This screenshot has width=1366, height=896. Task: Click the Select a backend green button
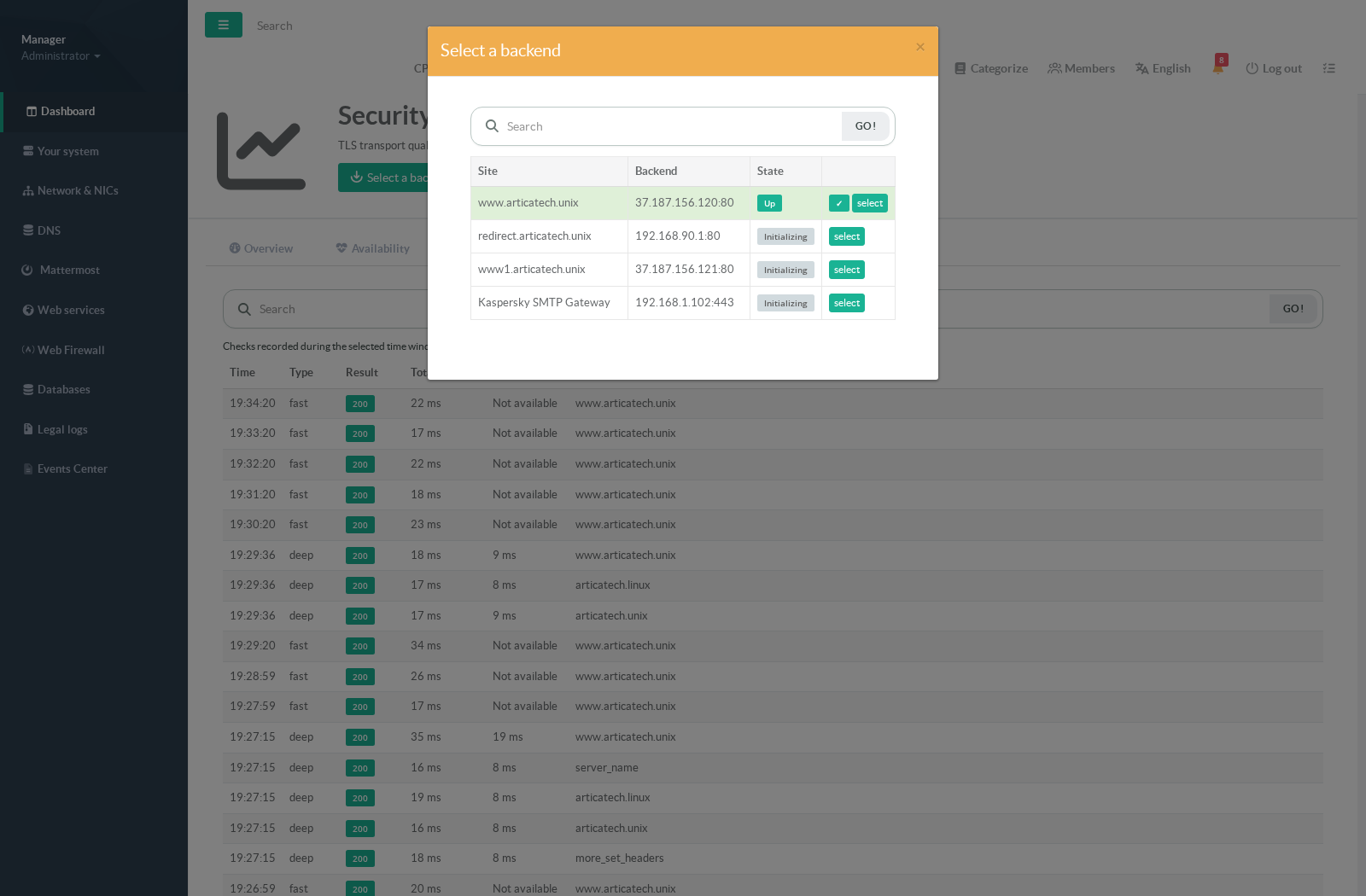tap(383, 177)
